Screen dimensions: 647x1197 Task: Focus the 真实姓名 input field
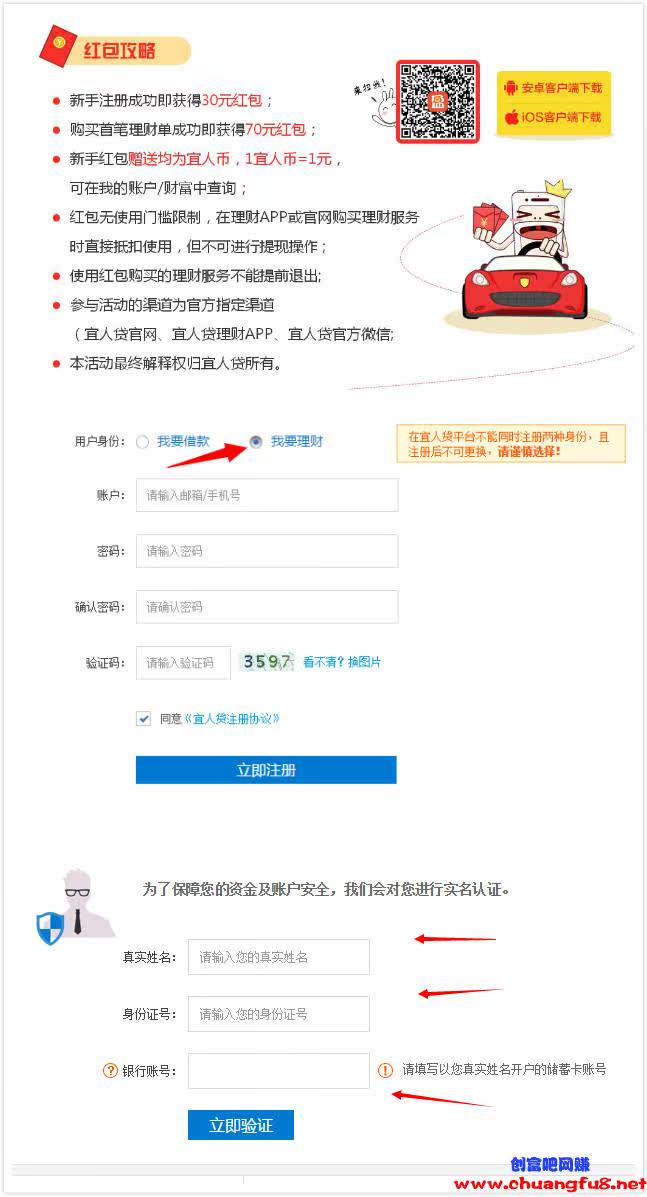point(279,957)
